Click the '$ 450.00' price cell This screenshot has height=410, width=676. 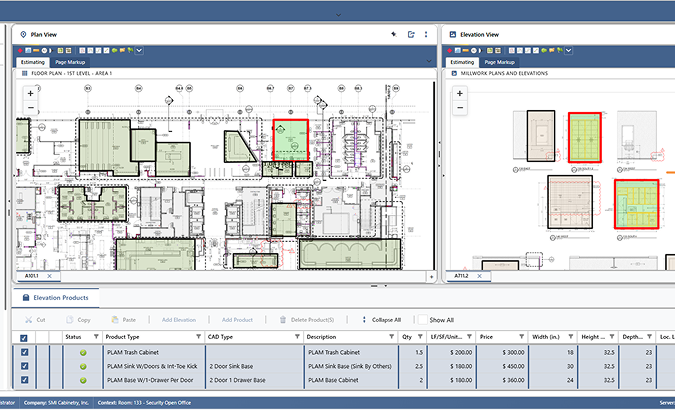point(502,366)
